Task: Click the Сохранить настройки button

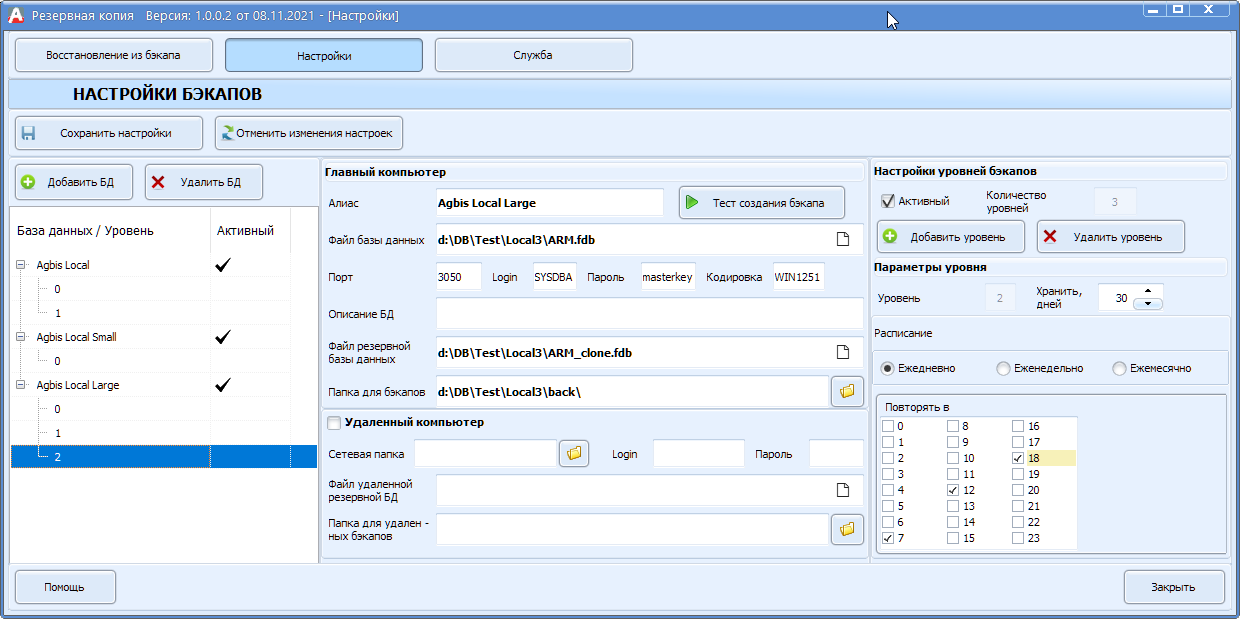Action: coord(109,133)
